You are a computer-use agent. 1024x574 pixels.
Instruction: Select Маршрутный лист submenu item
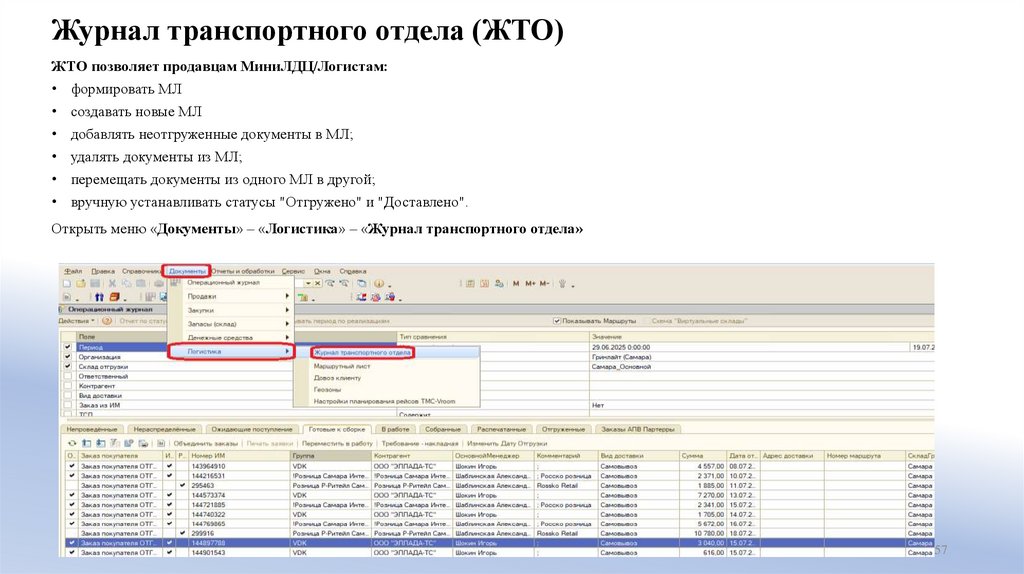pyautogui.click(x=342, y=366)
